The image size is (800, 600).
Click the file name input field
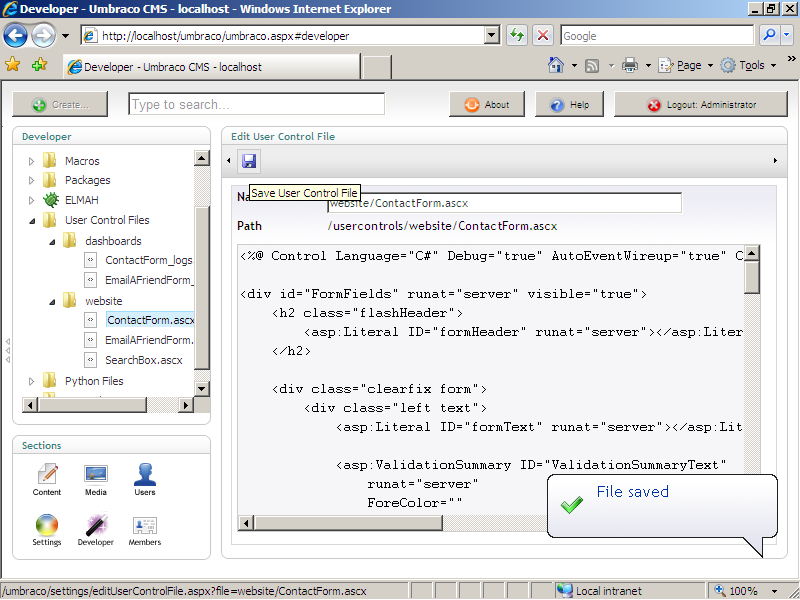point(504,203)
